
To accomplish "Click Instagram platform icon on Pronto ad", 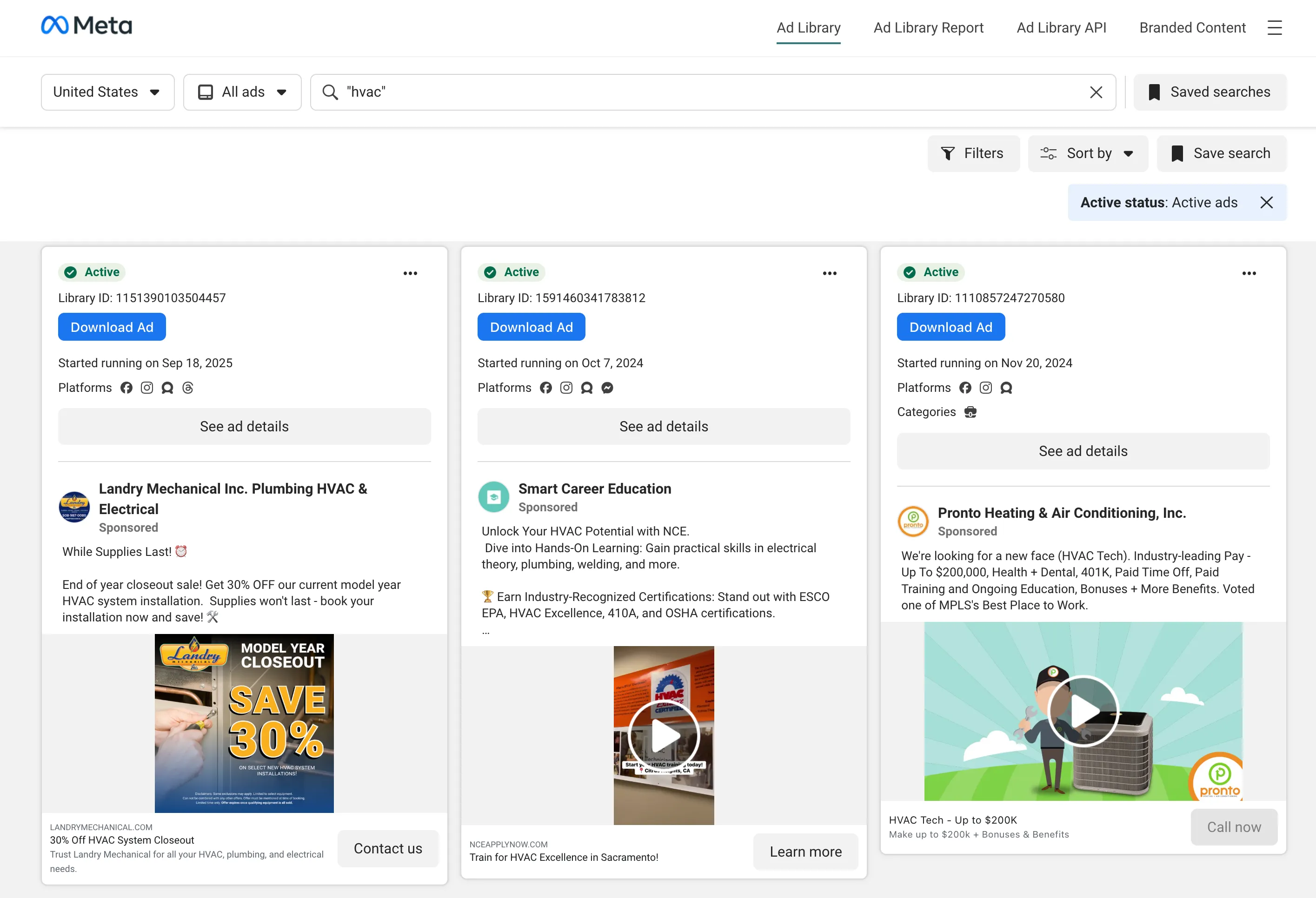I will pyautogui.click(x=985, y=388).
